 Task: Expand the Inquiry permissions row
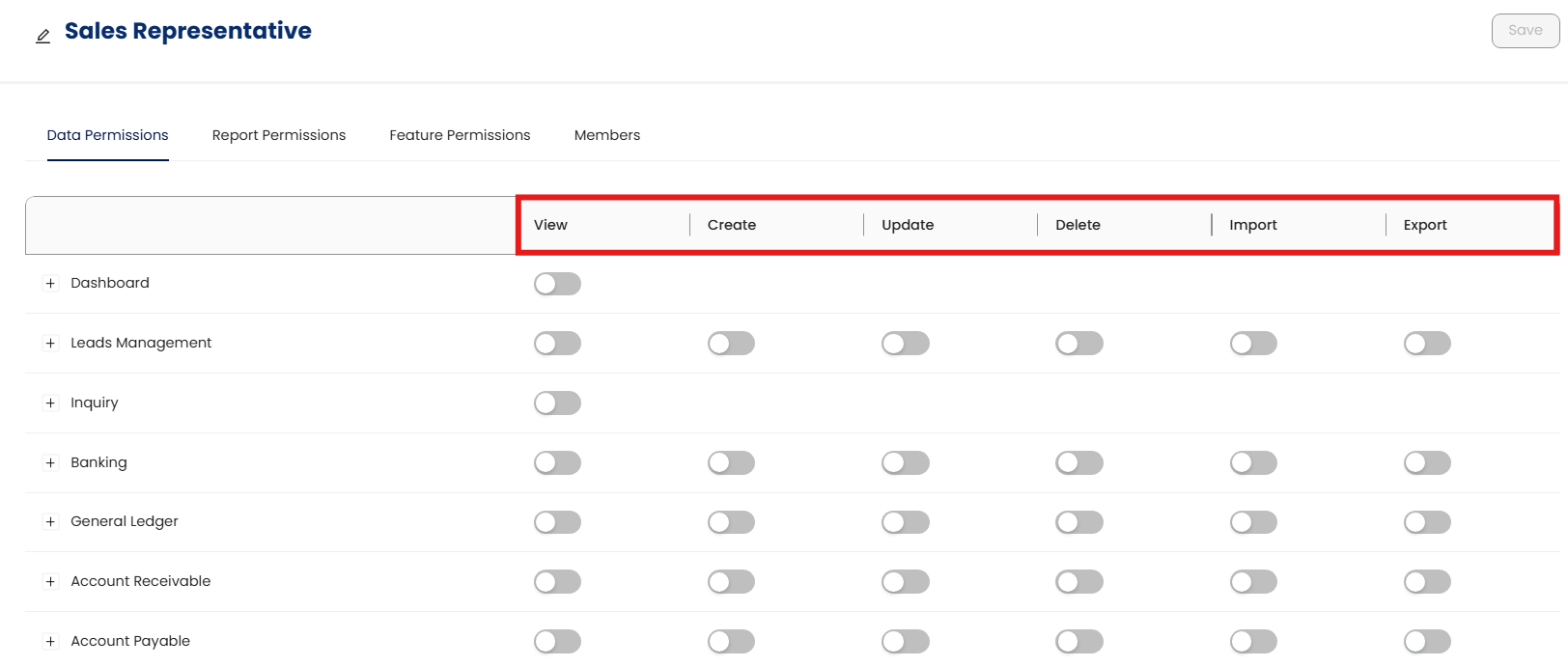(x=51, y=403)
